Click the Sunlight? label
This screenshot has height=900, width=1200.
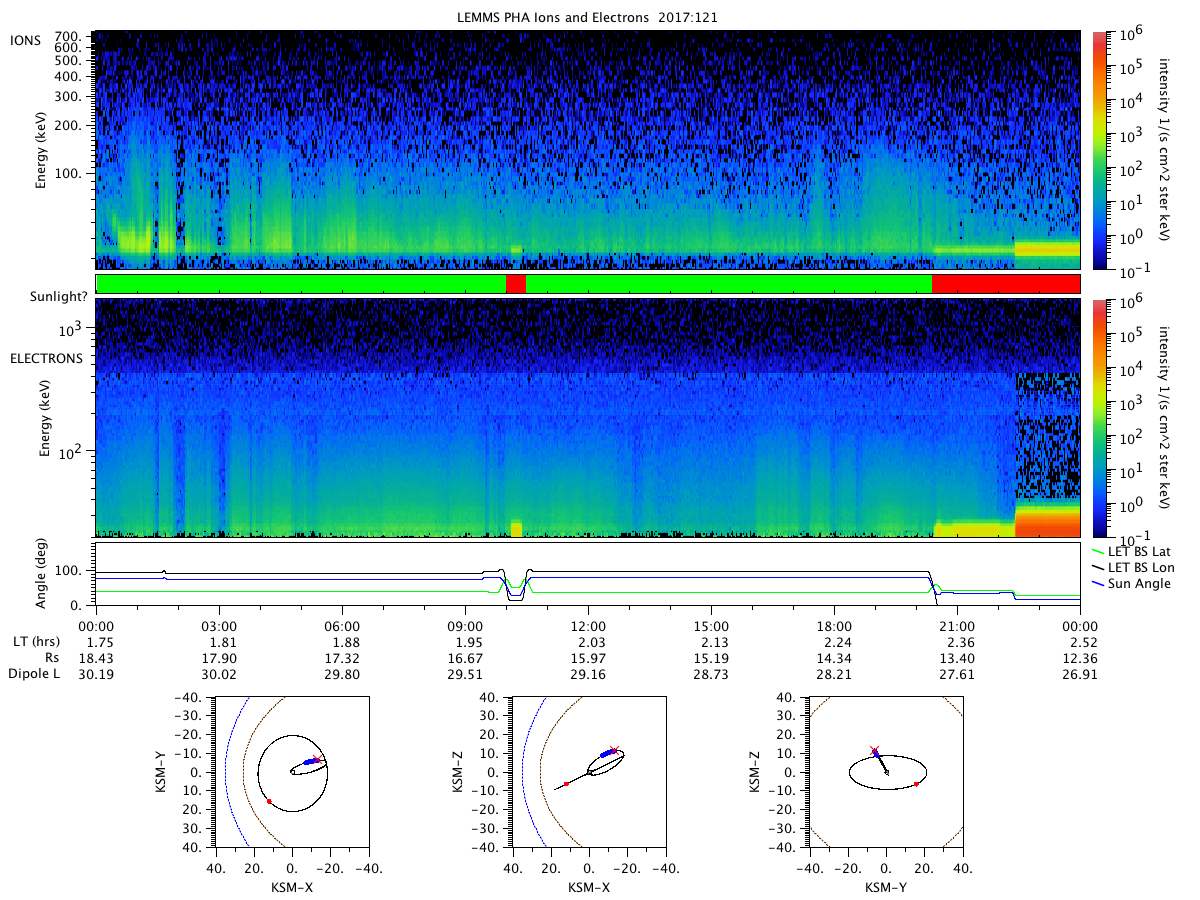tap(48, 285)
